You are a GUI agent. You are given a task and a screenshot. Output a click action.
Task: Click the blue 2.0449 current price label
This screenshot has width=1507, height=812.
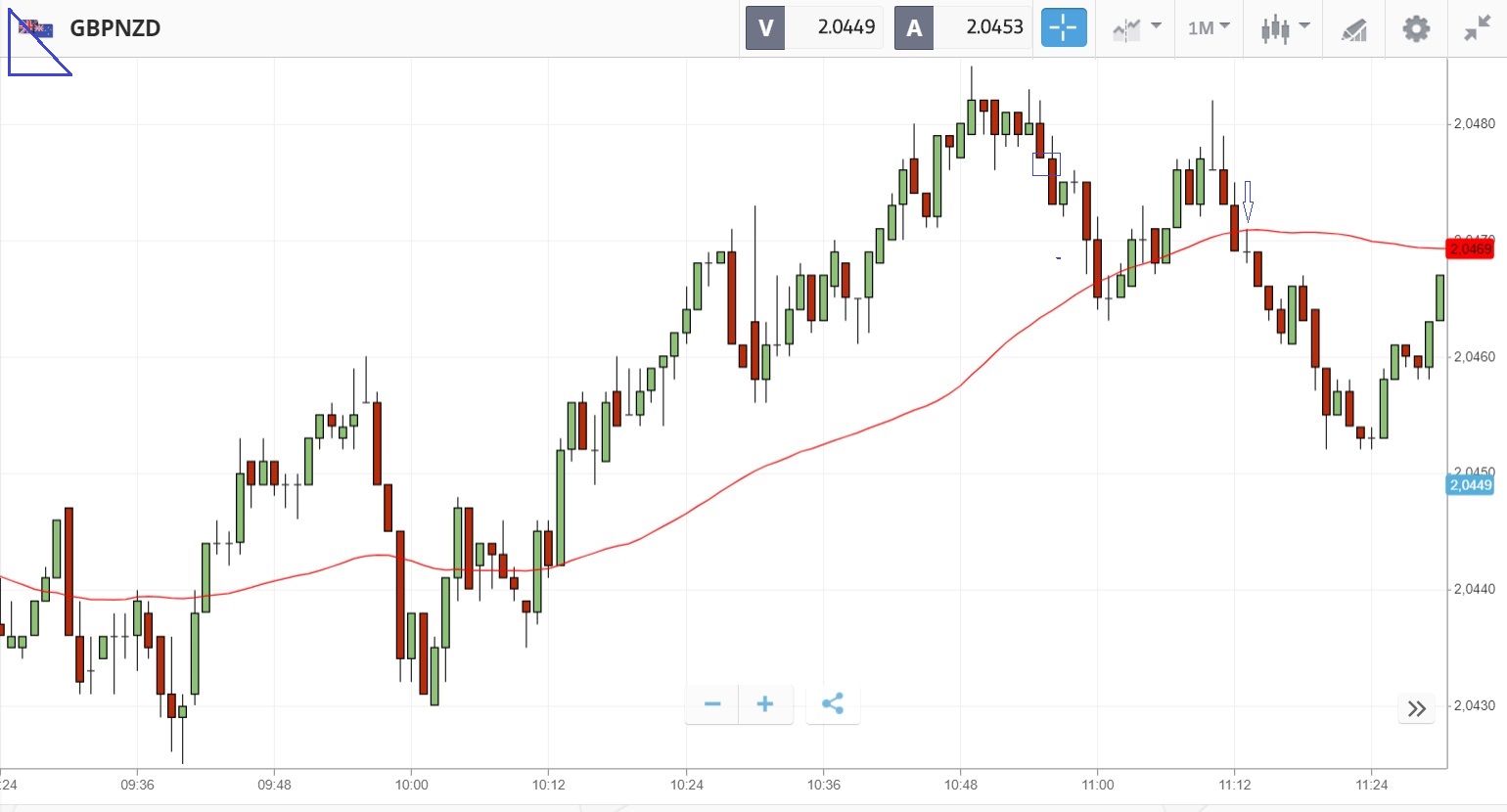[x=1470, y=485]
